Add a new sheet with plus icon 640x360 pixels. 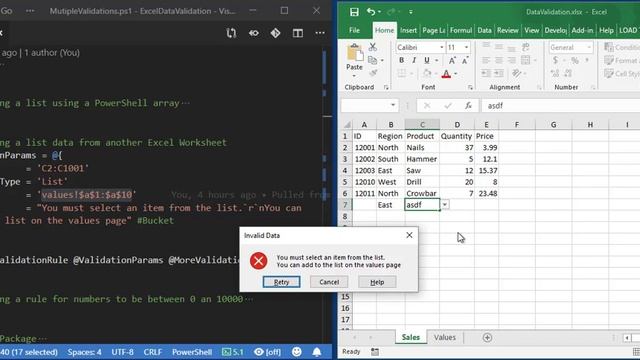point(487,338)
